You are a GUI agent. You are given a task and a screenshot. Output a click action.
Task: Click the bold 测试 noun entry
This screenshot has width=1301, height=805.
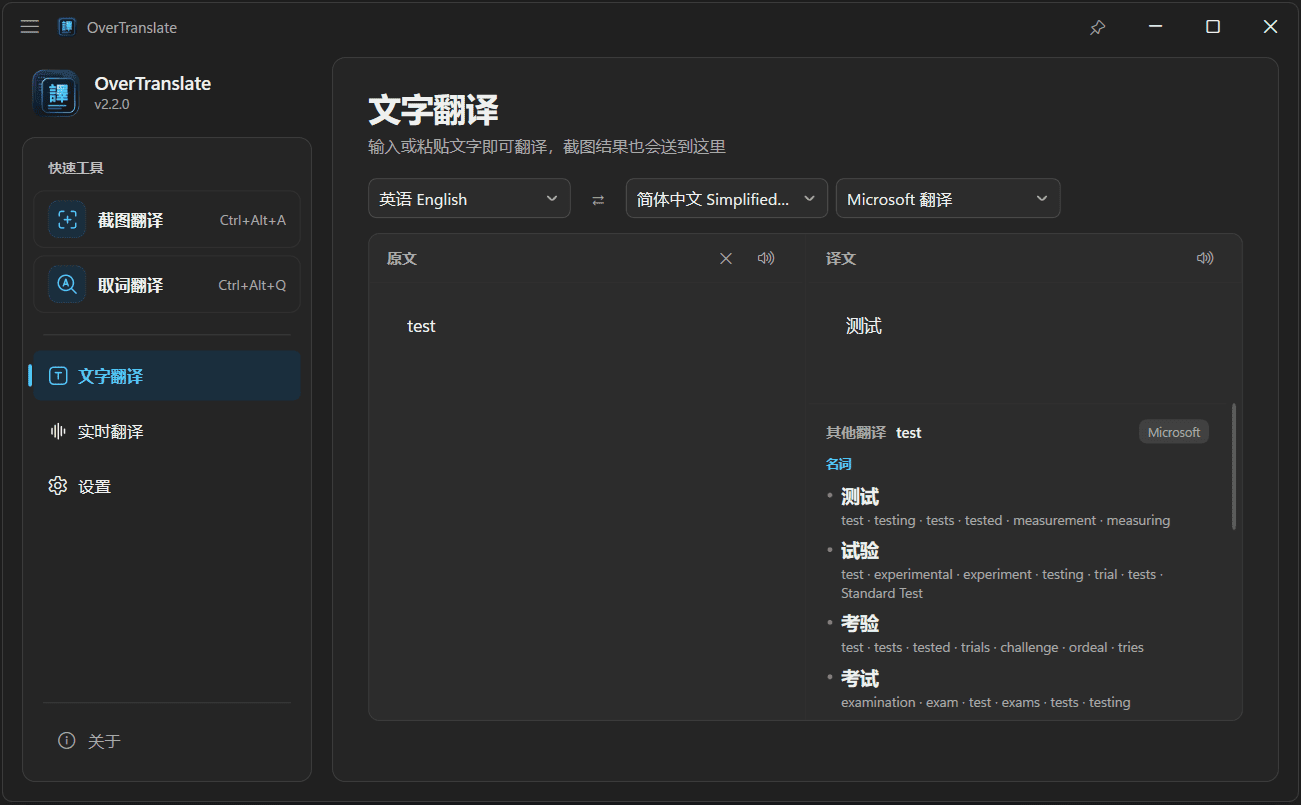click(x=860, y=497)
